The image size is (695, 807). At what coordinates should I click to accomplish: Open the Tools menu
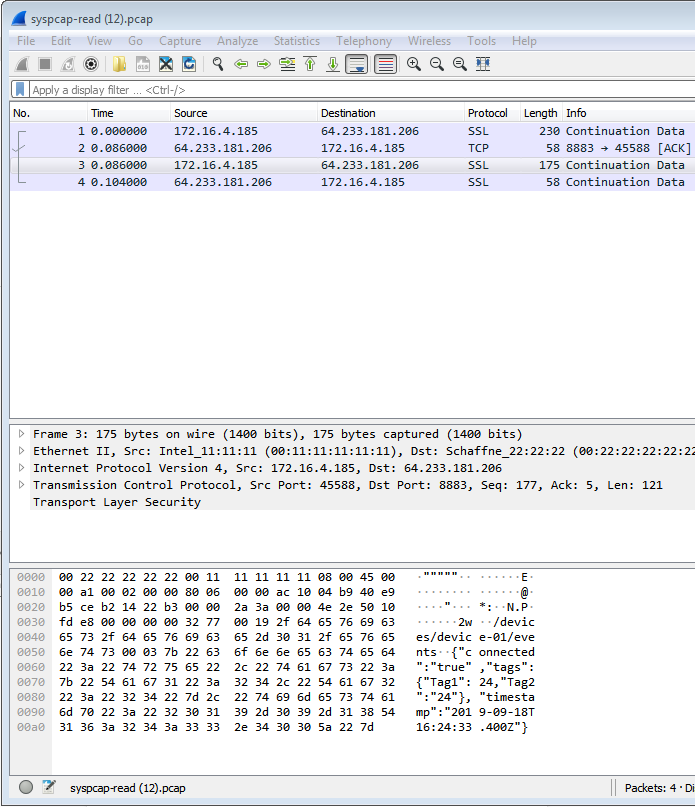pos(481,41)
